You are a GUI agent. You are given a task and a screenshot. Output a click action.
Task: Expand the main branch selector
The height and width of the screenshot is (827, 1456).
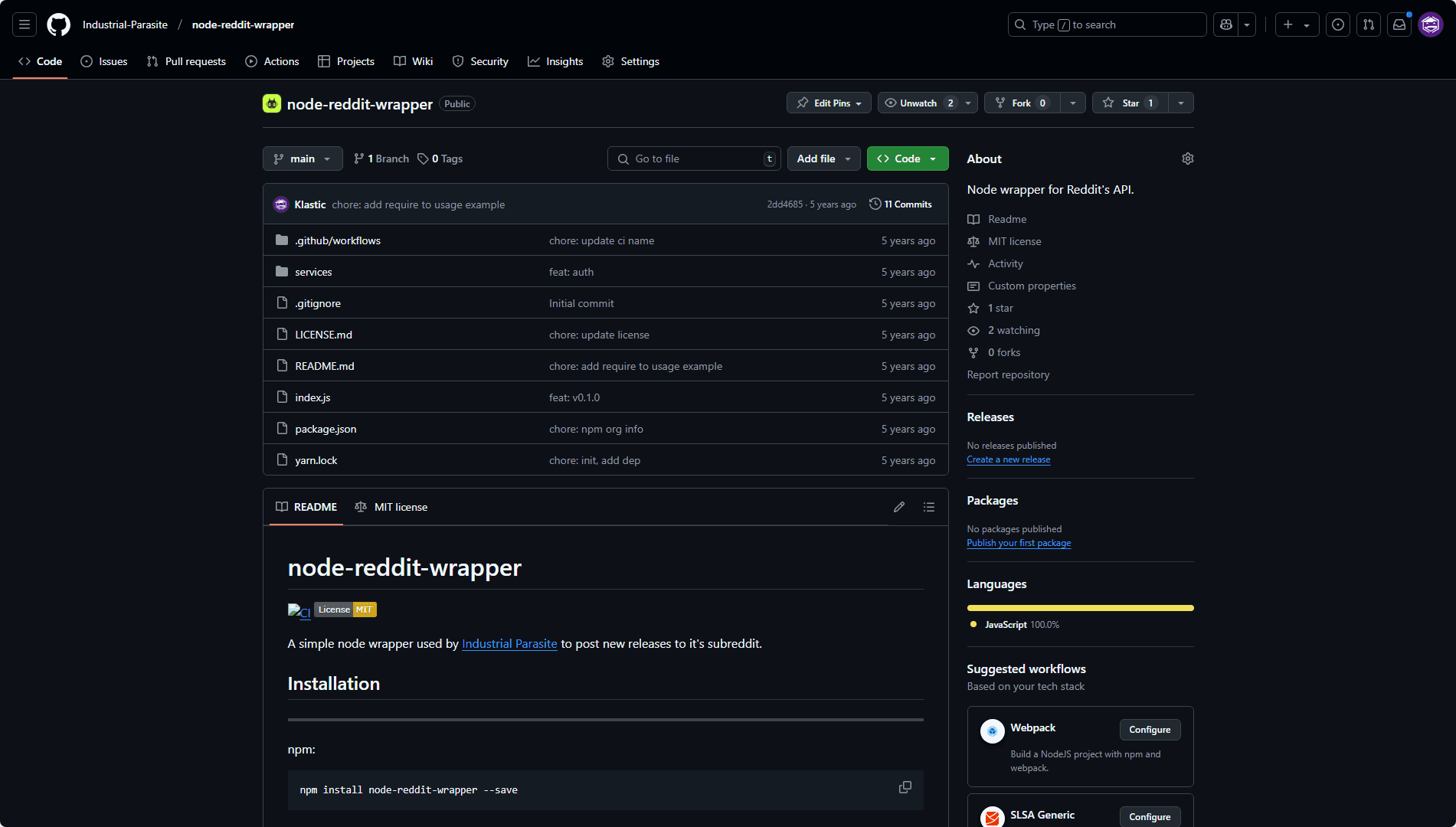pyautogui.click(x=302, y=159)
